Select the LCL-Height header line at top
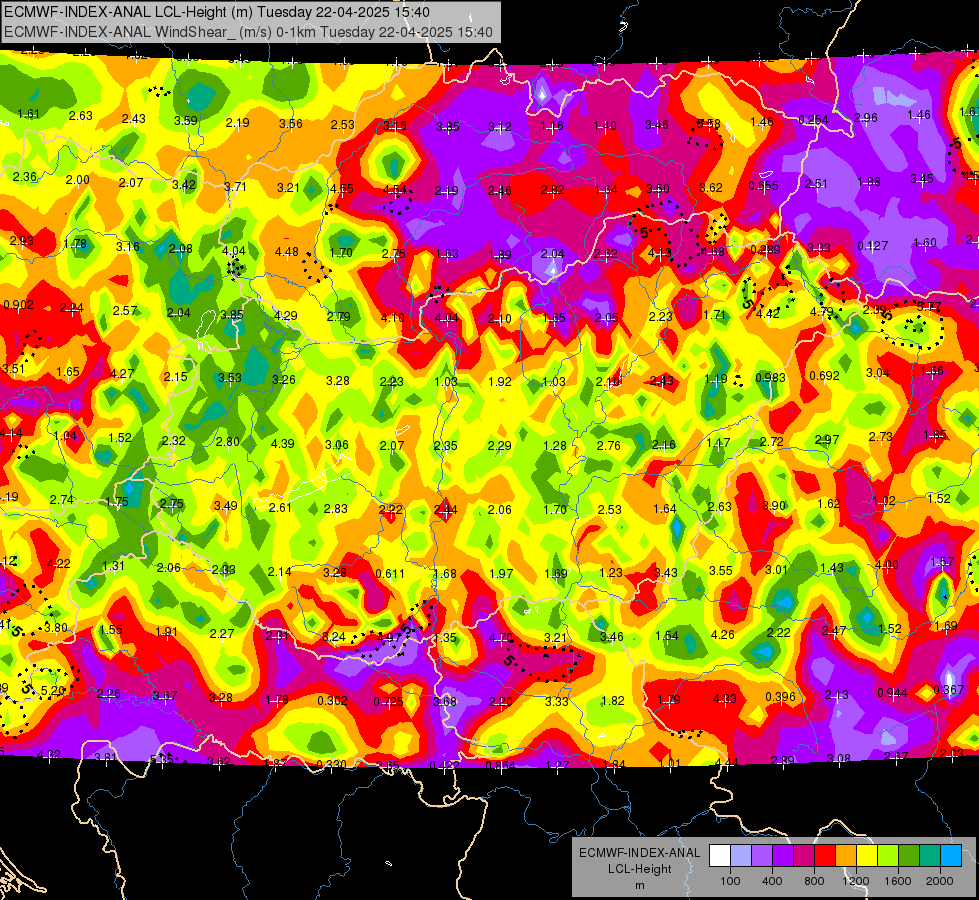 pos(217,11)
